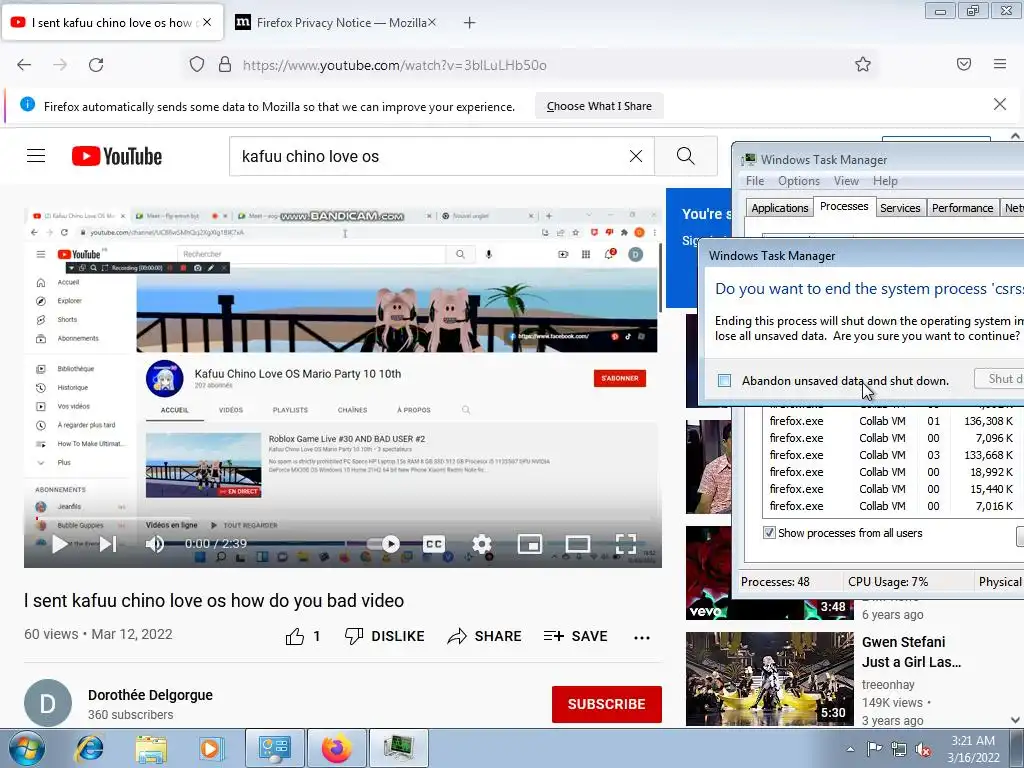Play the video
This screenshot has width=1024, height=768.
(x=59, y=543)
